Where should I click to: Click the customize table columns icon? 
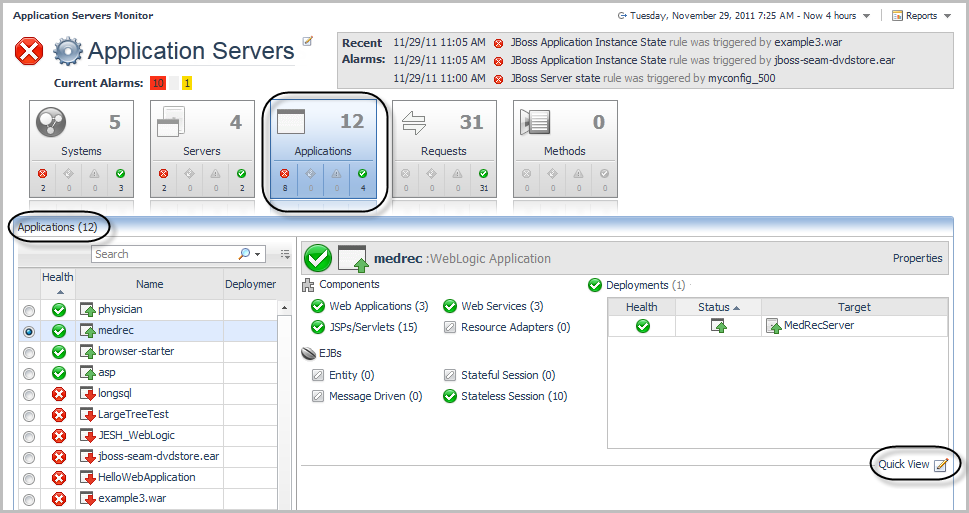pyautogui.click(x=285, y=254)
